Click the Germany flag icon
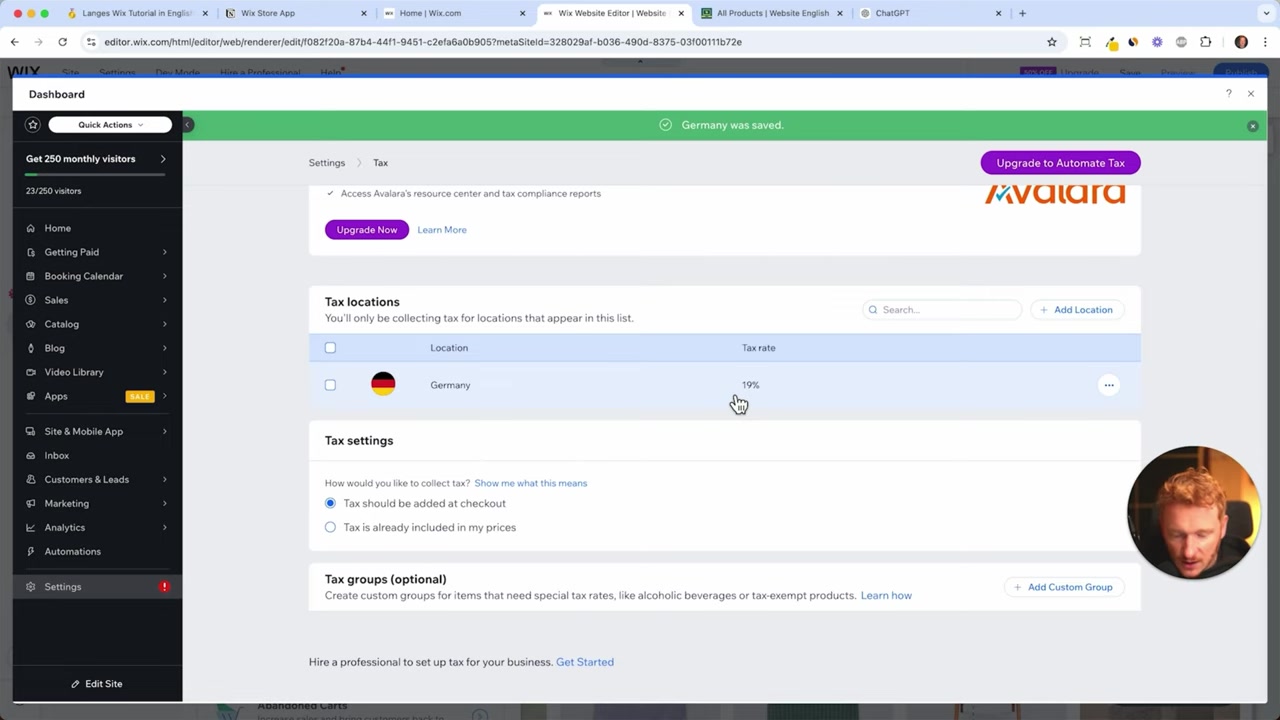Viewport: 1280px width, 720px height. pyautogui.click(x=383, y=384)
